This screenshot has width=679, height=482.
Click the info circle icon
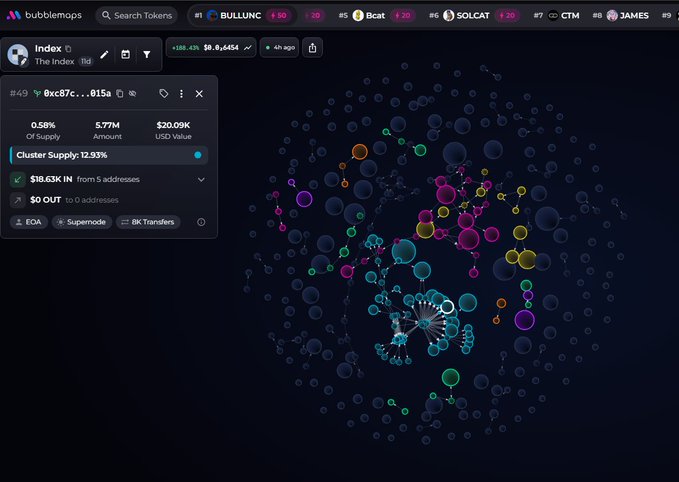click(201, 222)
